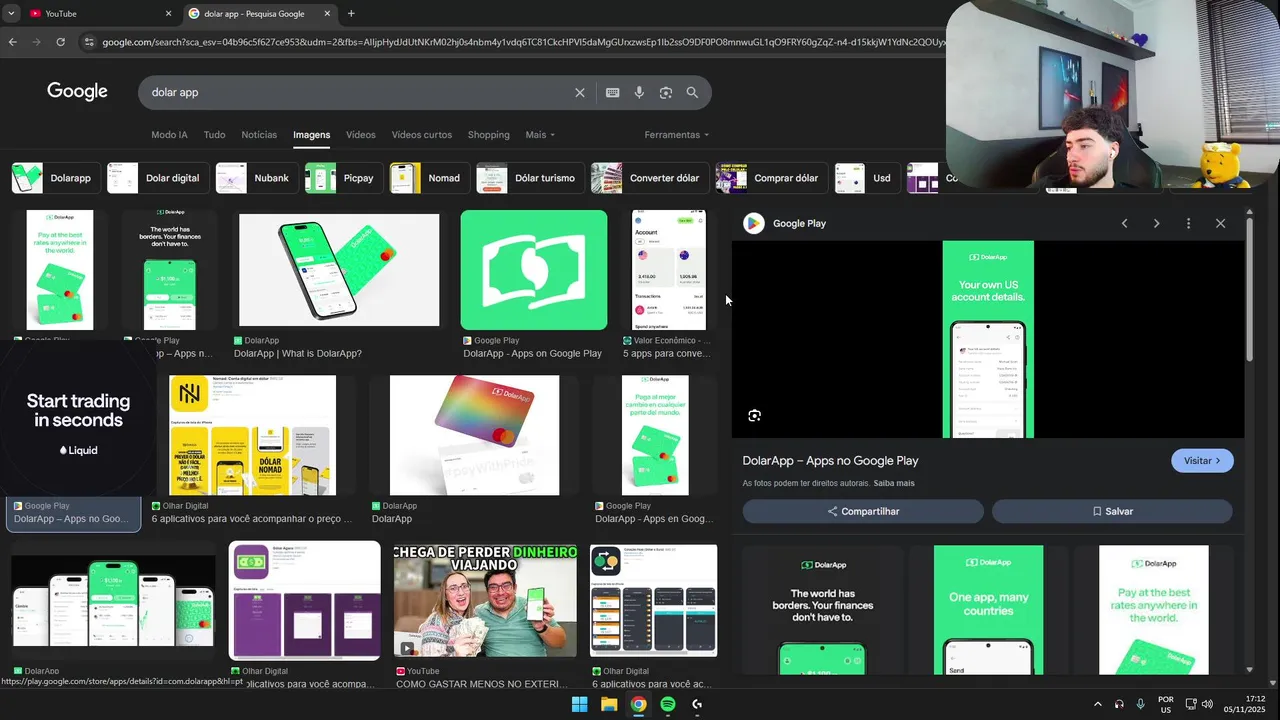Clear the search box with the X icon

pyautogui.click(x=579, y=92)
